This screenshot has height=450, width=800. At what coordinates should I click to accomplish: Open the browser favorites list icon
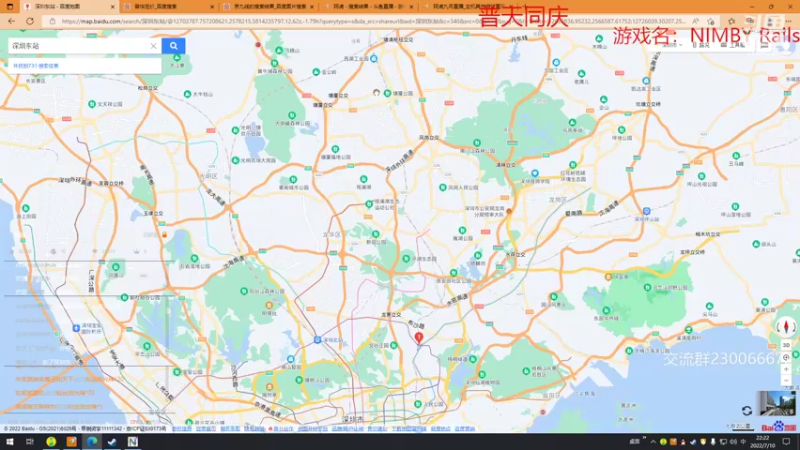coord(732,21)
